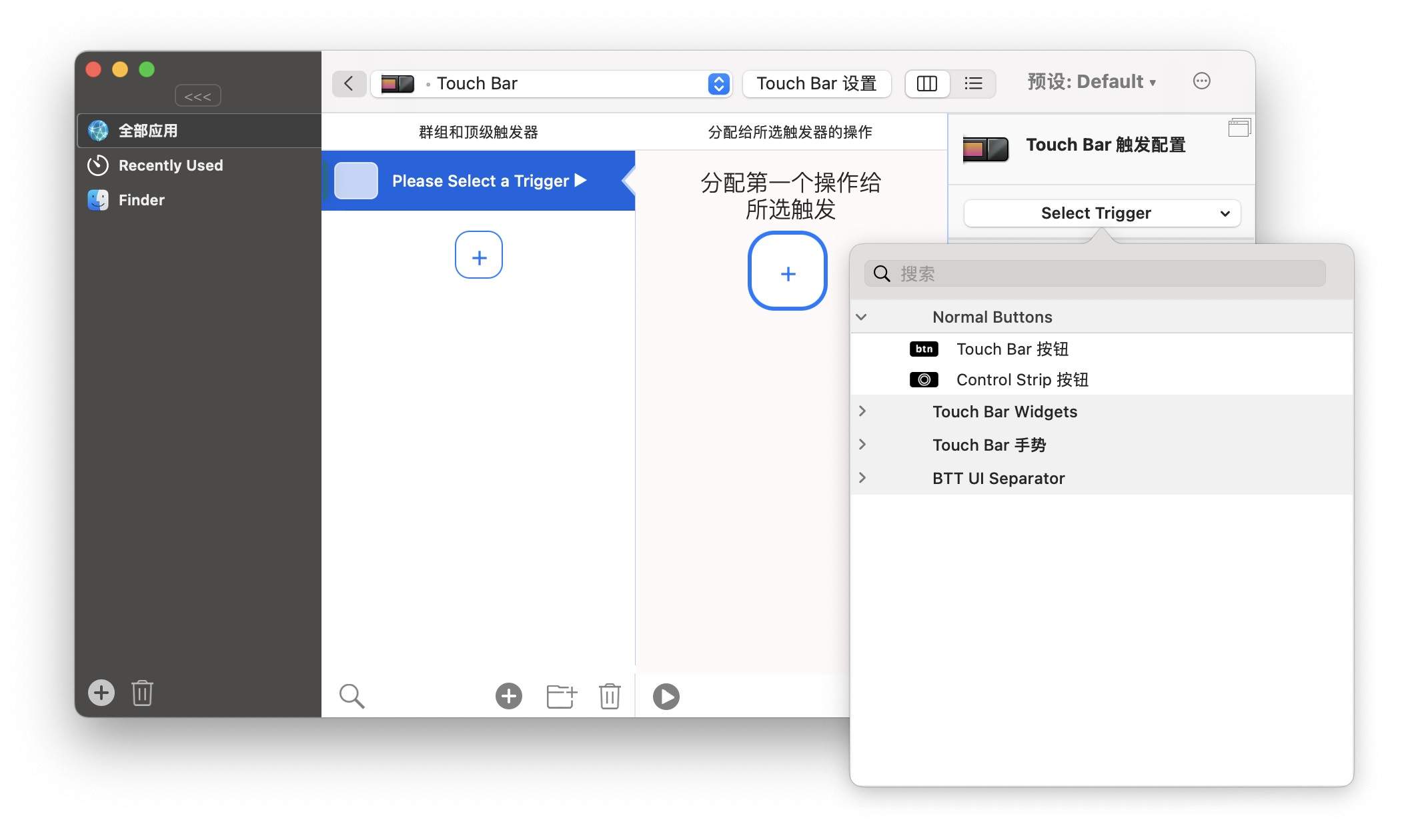Open trigger search via the magnifier icon
This screenshot has height=840, width=1402.
coord(352,695)
